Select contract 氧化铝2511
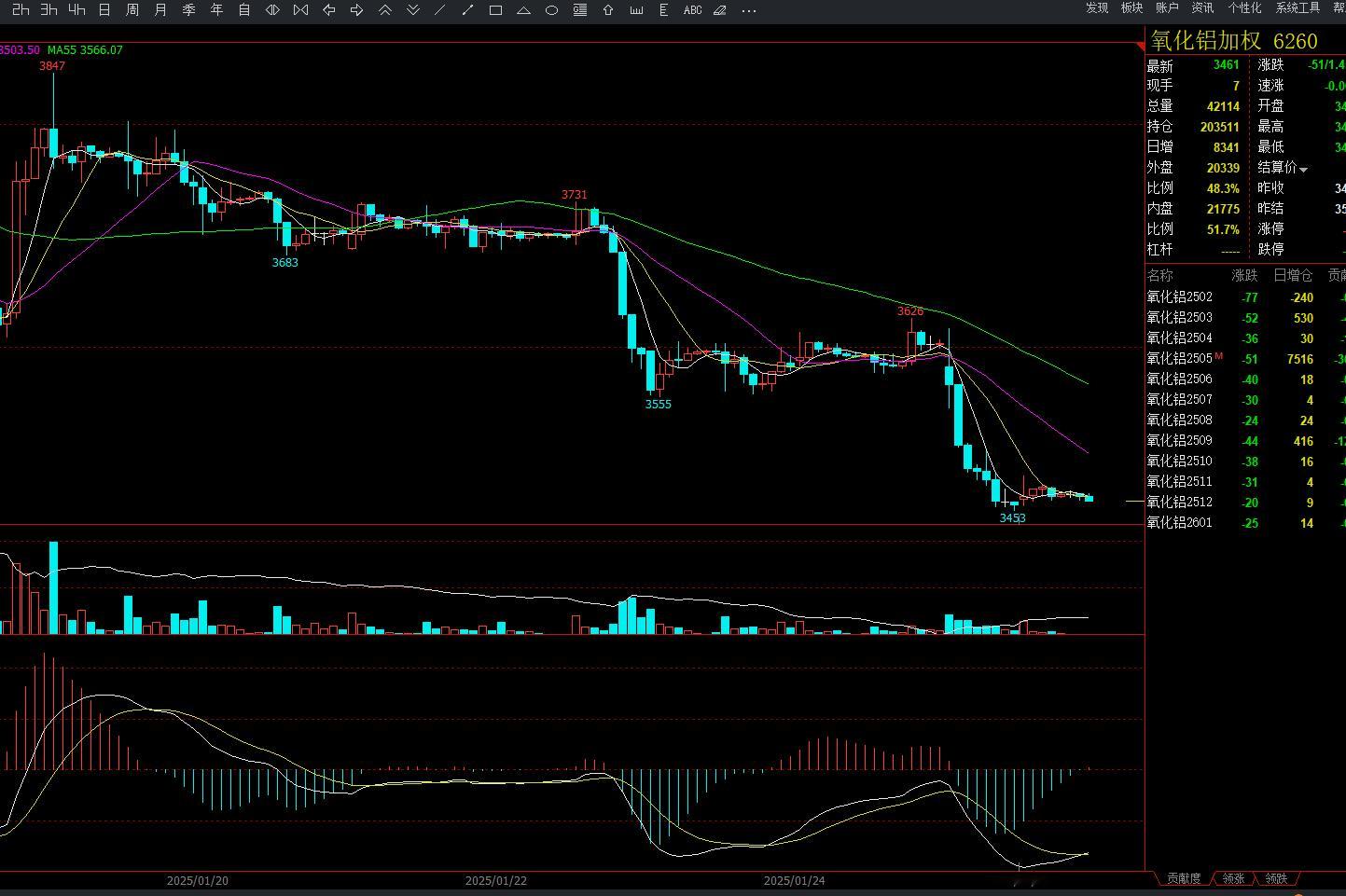The width and height of the screenshot is (1346, 896). point(1180,482)
